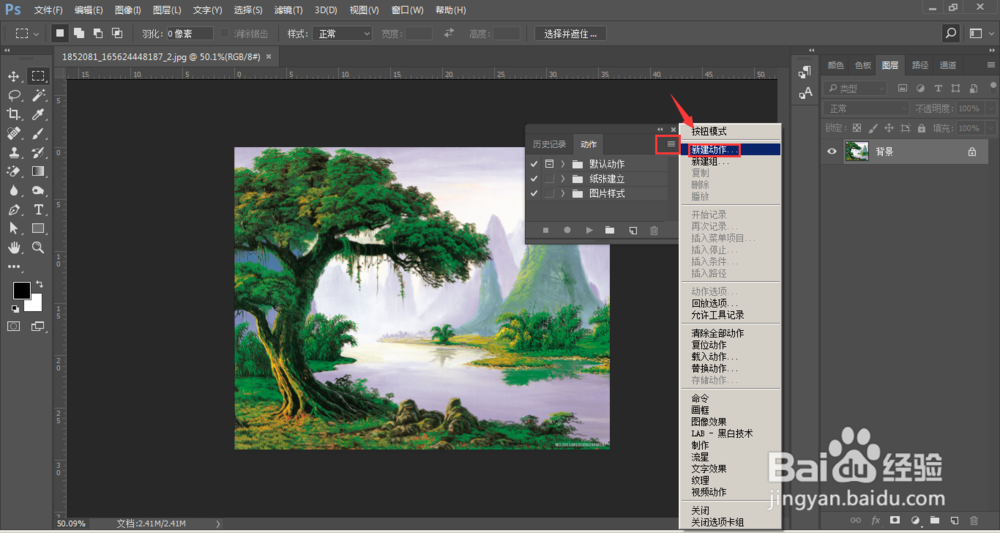Image resolution: width=1000 pixels, height=533 pixels.
Task: Open marquee tool preset dropdown arrow
Action: pos(36,33)
